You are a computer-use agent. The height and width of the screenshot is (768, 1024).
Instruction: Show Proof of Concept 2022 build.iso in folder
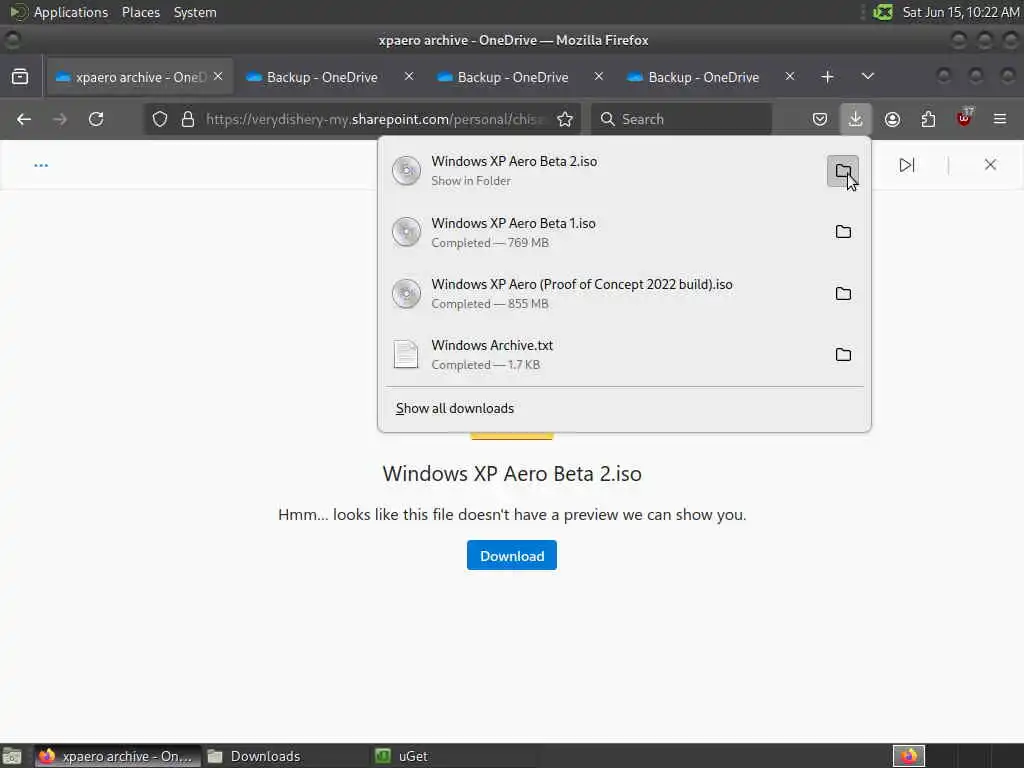pos(843,293)
